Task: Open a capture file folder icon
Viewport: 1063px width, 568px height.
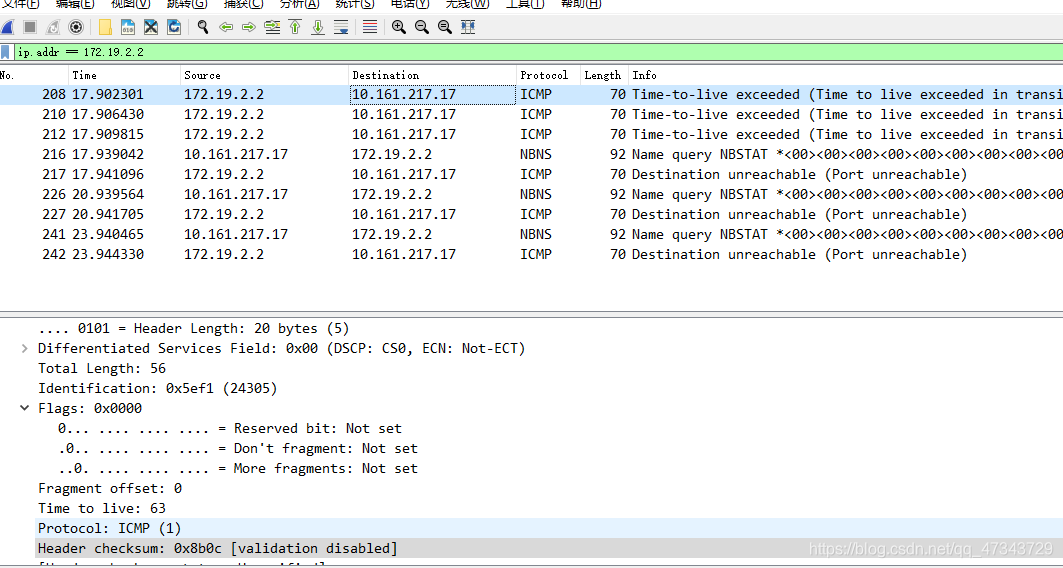Action: [x=105, y=27]
